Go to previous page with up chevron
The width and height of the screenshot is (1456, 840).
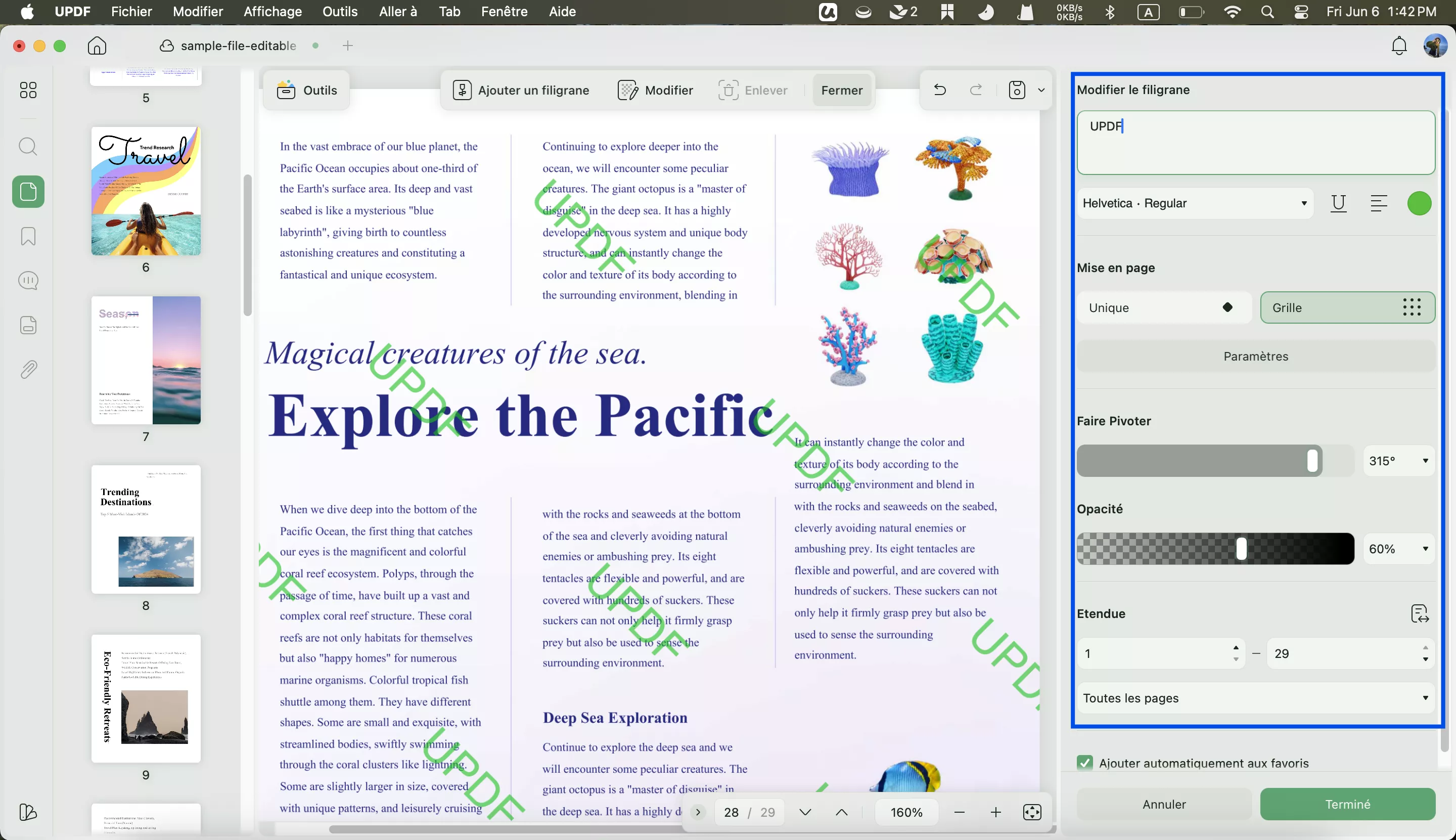[x=842, y=812]
